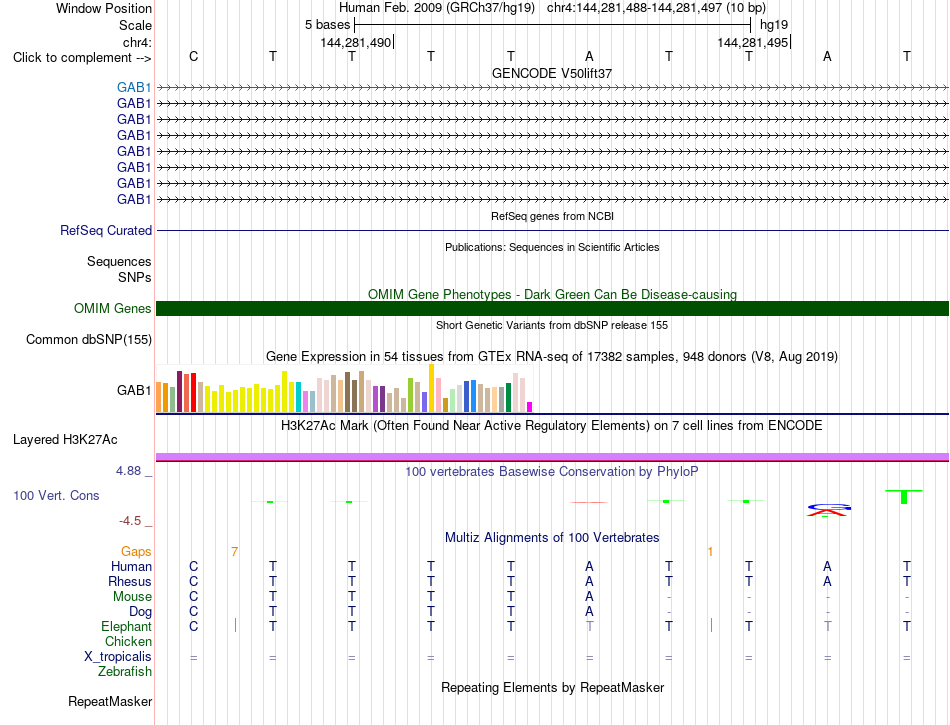The height and width of the screenshot is (725, 950).
Task: Click the C base in the complement row
Action: coord(193,56)
